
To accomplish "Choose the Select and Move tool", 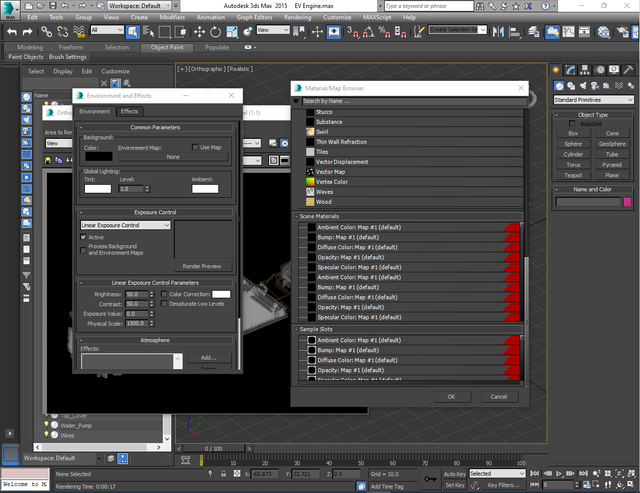I will (x=199, y=32).
